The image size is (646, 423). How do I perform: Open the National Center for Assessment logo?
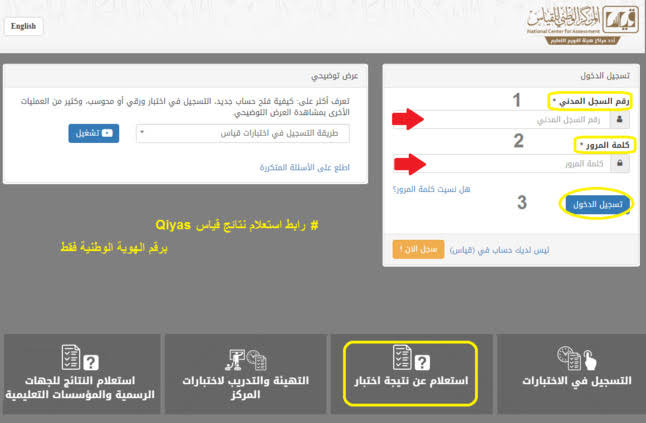click(x=583, y=26)
